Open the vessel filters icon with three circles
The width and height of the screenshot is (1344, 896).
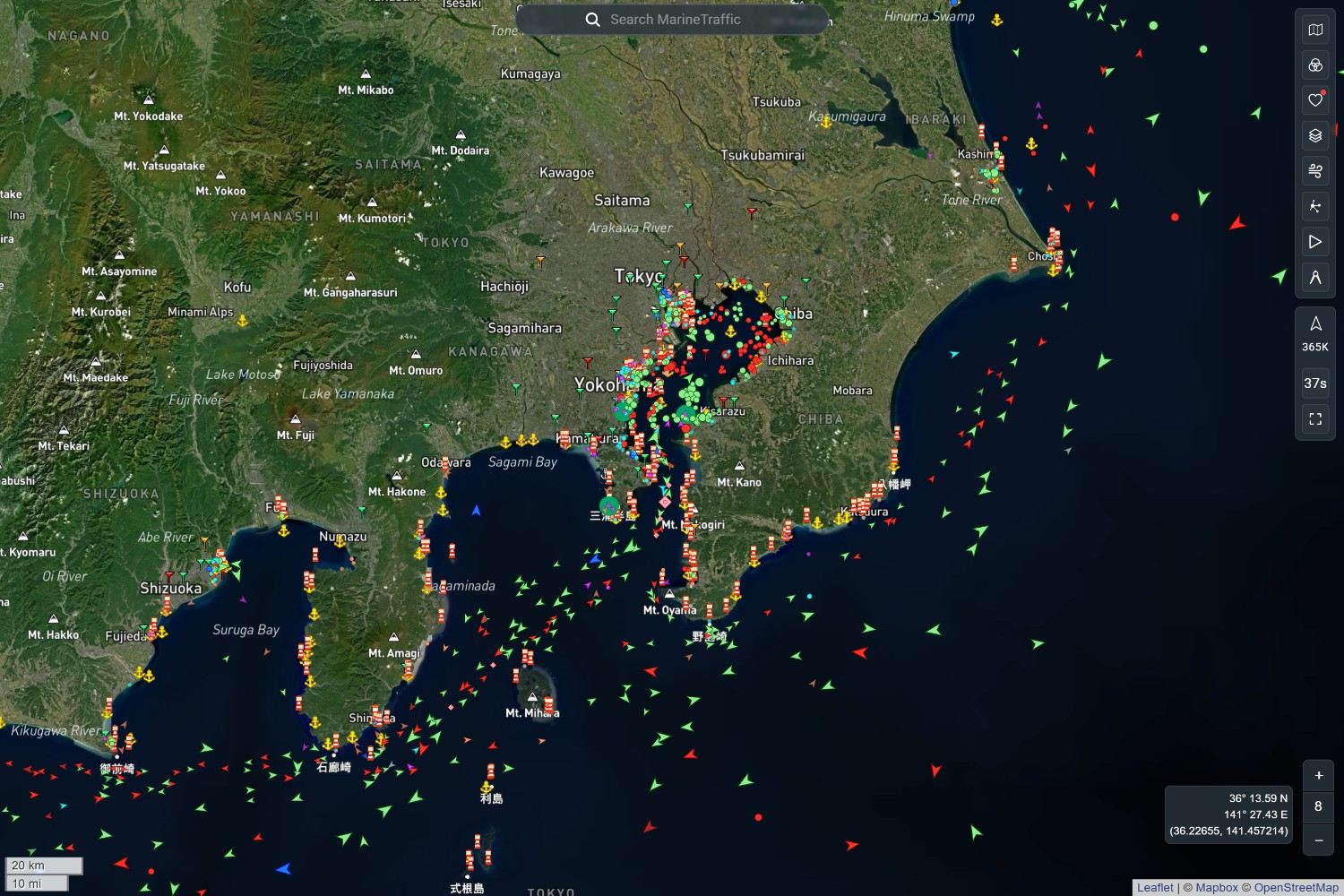(x=1315, y=65)
